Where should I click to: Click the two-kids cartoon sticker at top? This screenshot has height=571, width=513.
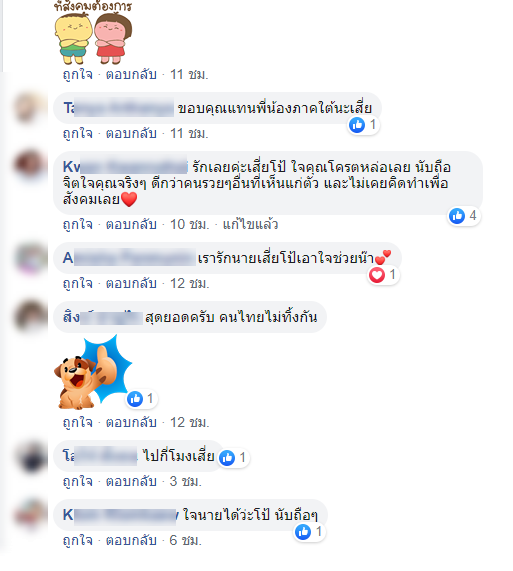point(93,38)
